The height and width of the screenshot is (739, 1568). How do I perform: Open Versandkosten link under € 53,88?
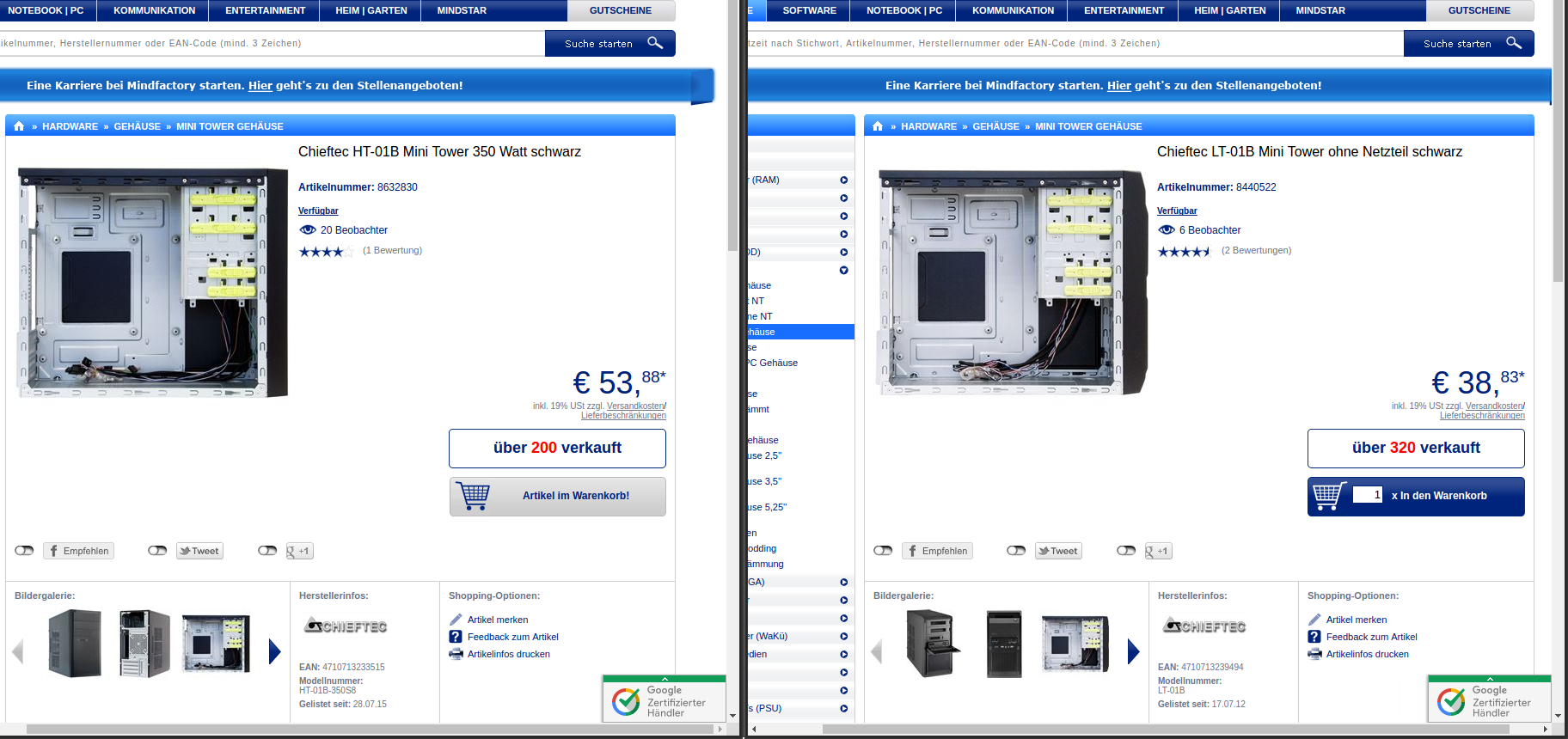point(635,406)
